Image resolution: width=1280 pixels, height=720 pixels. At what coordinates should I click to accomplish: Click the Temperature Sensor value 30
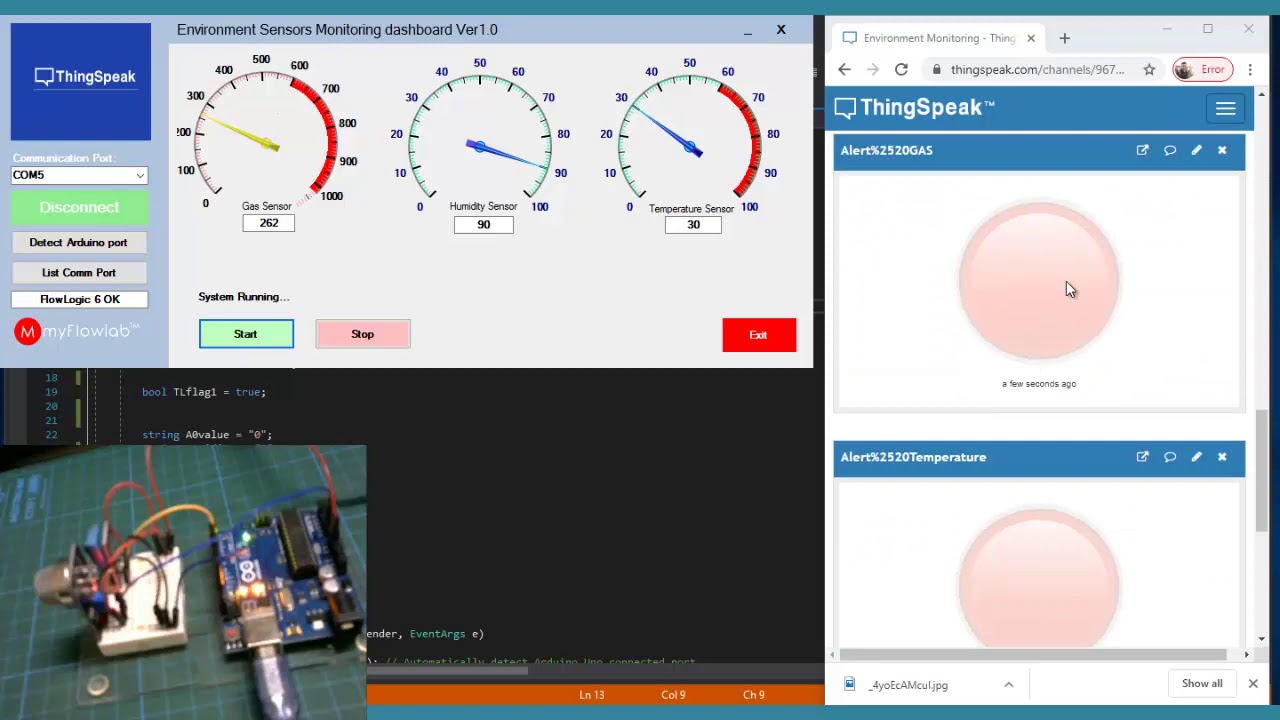click(693, 225)
